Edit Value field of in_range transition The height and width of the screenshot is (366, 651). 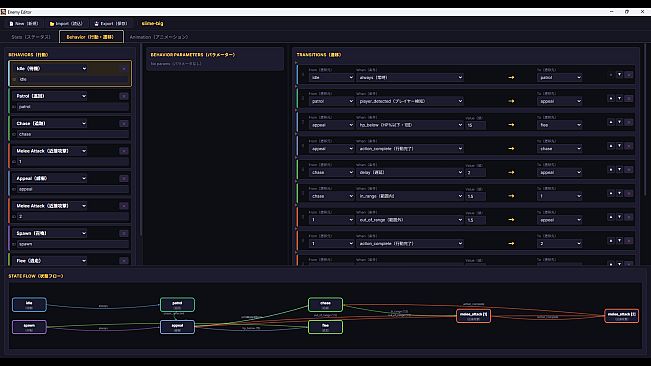click(x=475, y=196)
